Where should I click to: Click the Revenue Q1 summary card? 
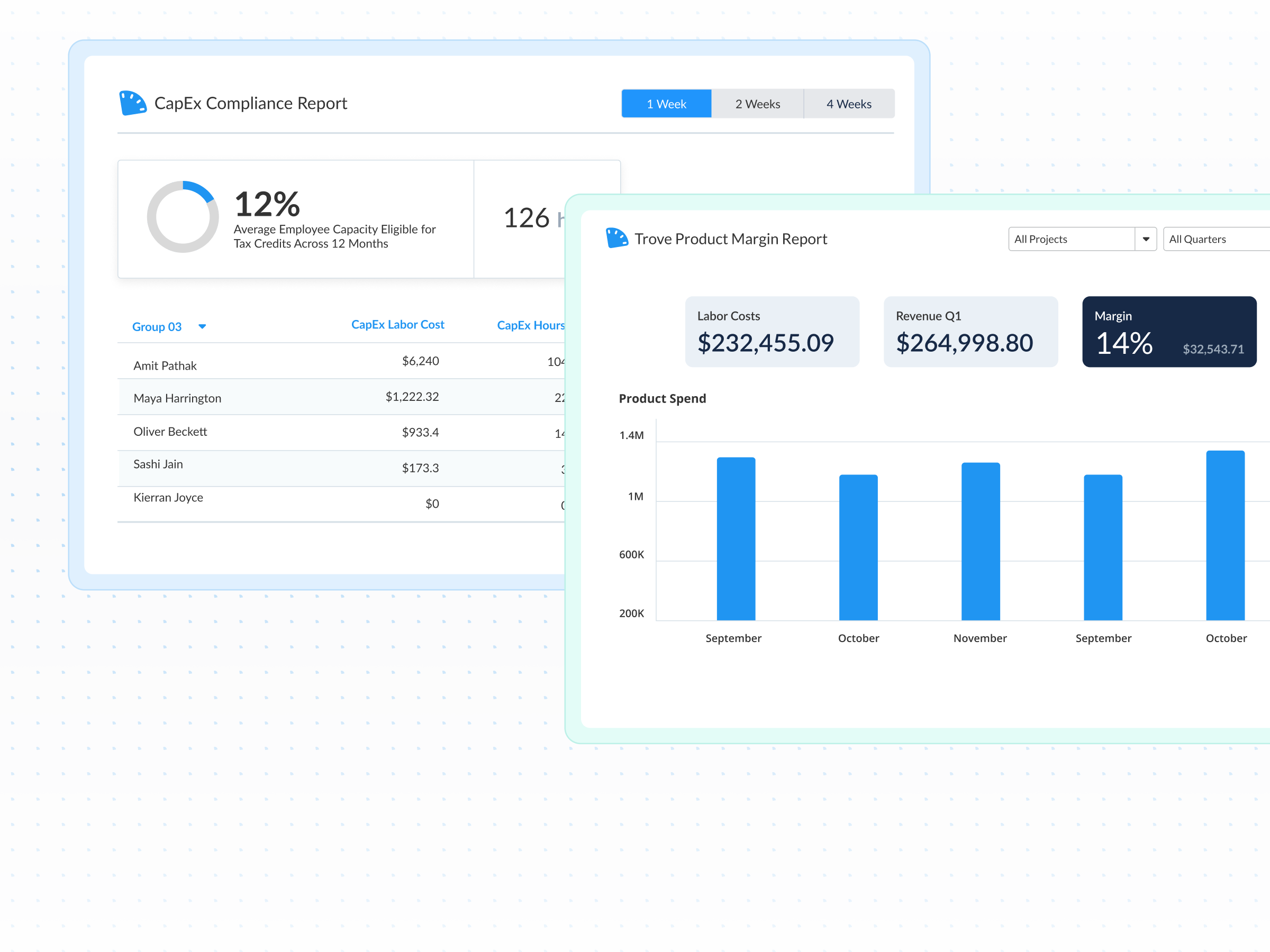click(x=970, y=332)
